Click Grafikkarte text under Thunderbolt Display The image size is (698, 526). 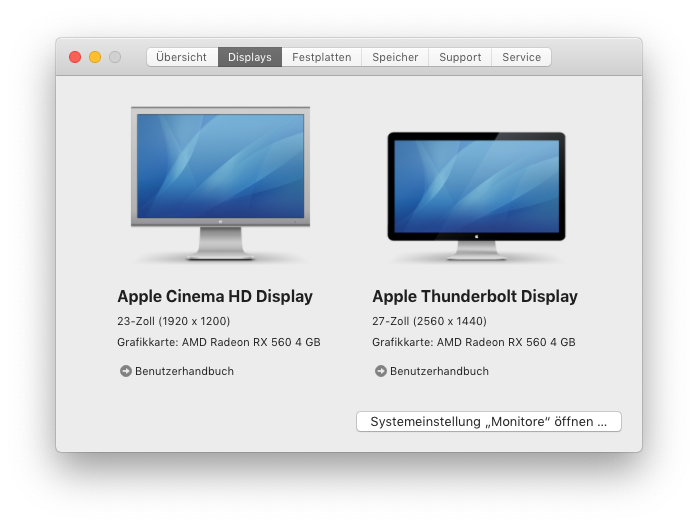[474, 342]
